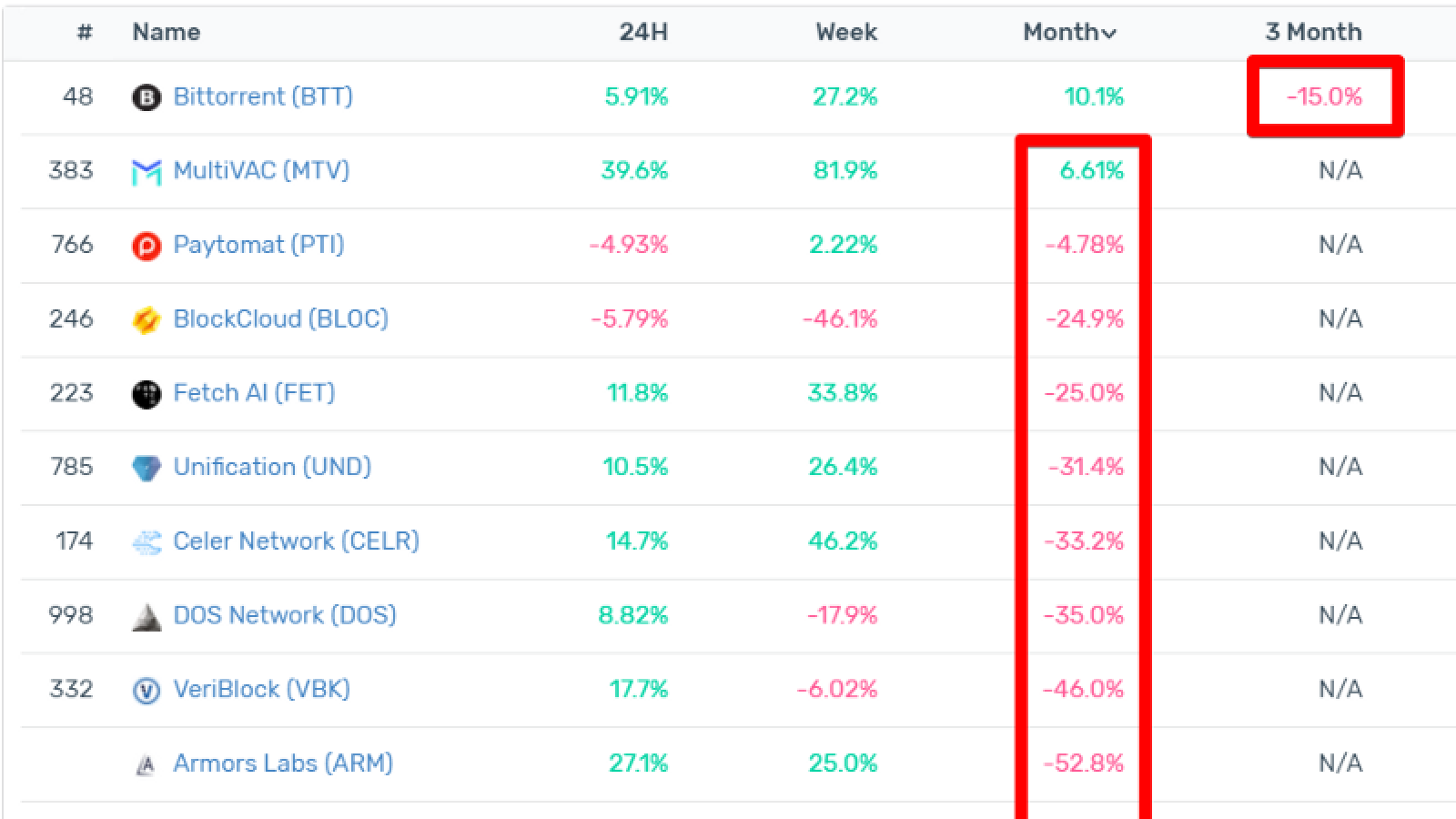The height and width of the screenshot is (819, 1456).
Task: Click MultiVAC's 81.9% week value
Action: 845,170
